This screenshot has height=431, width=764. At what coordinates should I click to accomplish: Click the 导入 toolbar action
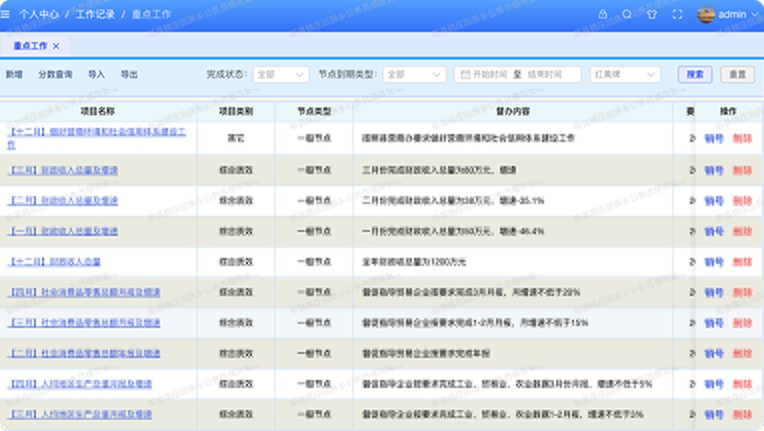96,75
